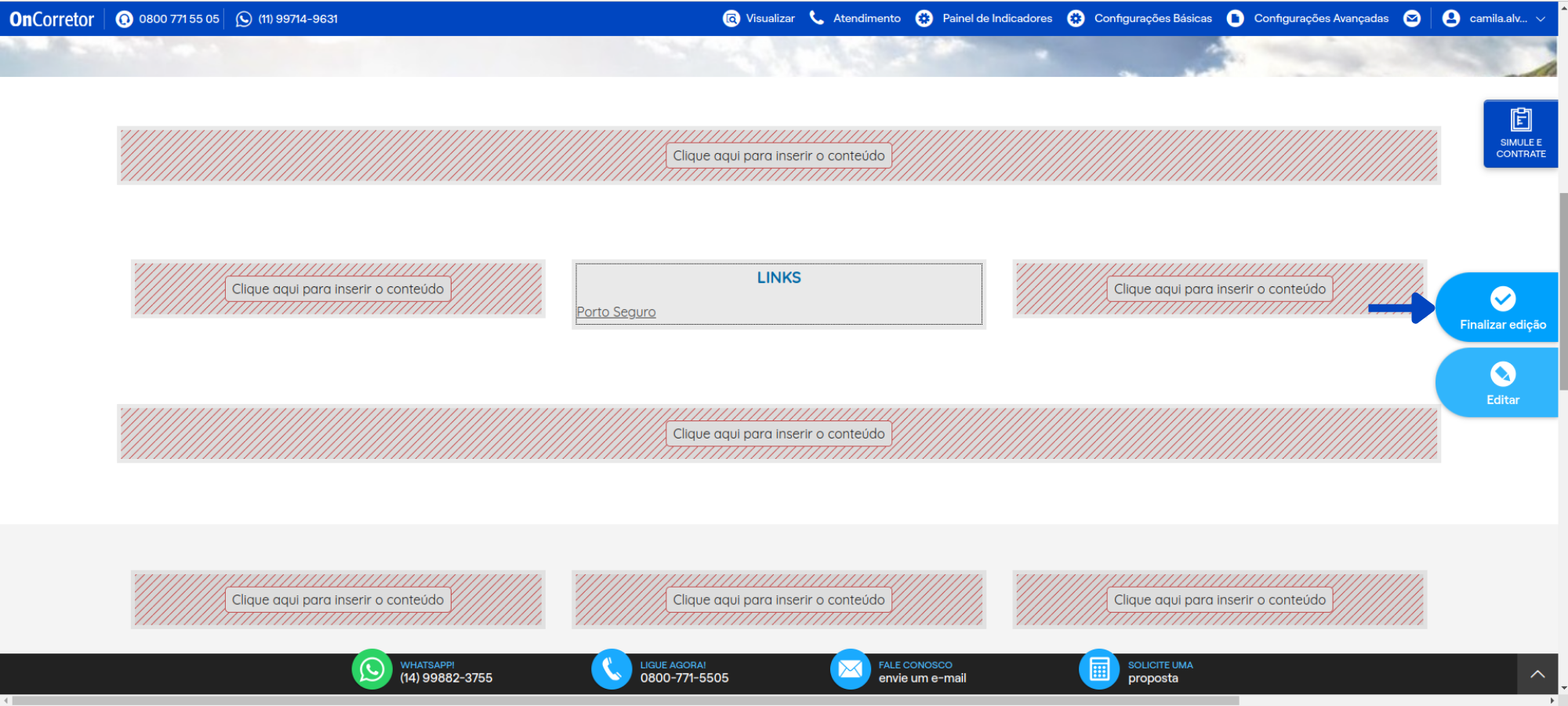Click the calculator proposal icon in footer

click(1099, 670)
